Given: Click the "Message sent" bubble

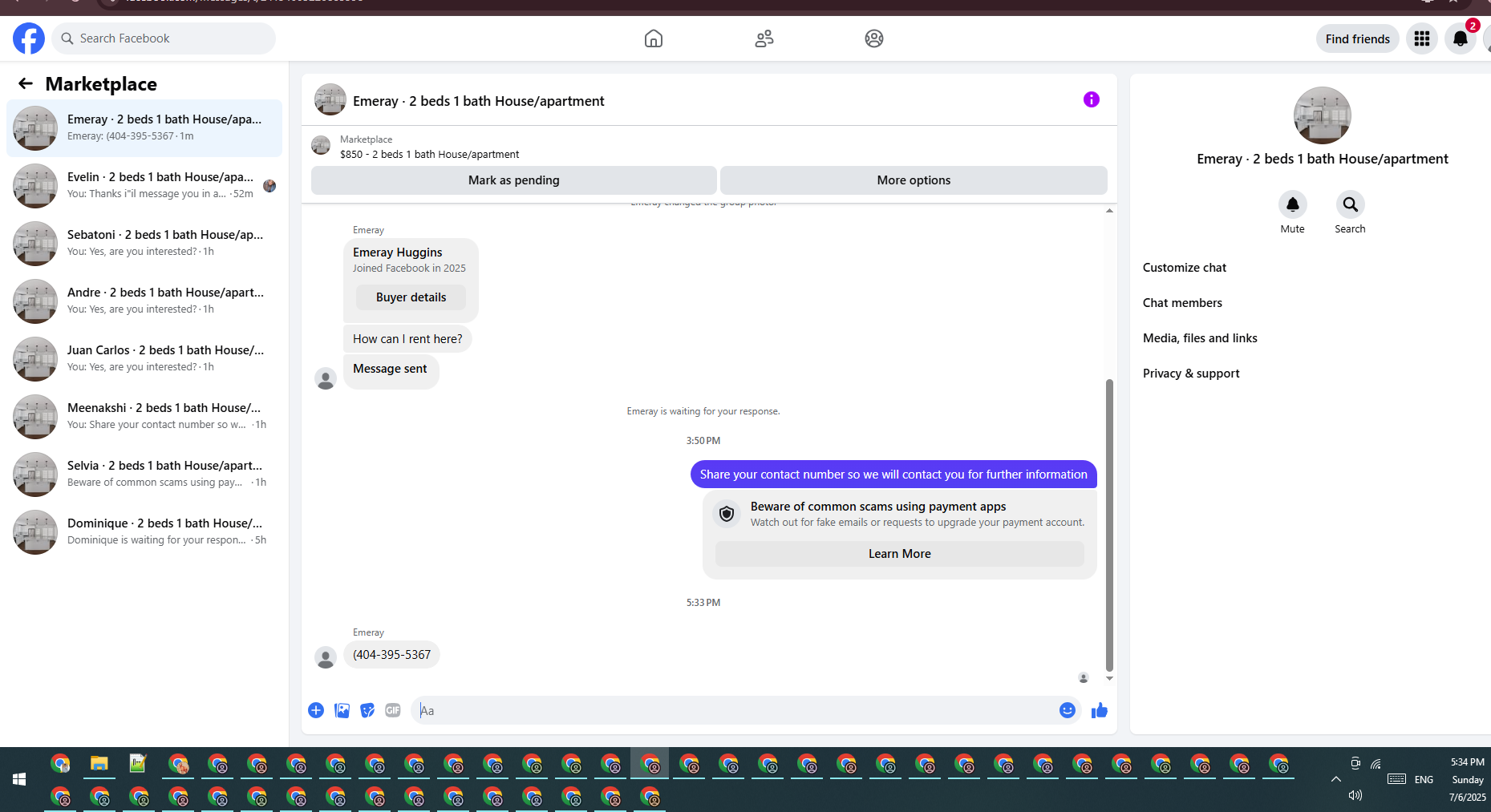Looking at the screenshot, I should (x=391, y=370).
